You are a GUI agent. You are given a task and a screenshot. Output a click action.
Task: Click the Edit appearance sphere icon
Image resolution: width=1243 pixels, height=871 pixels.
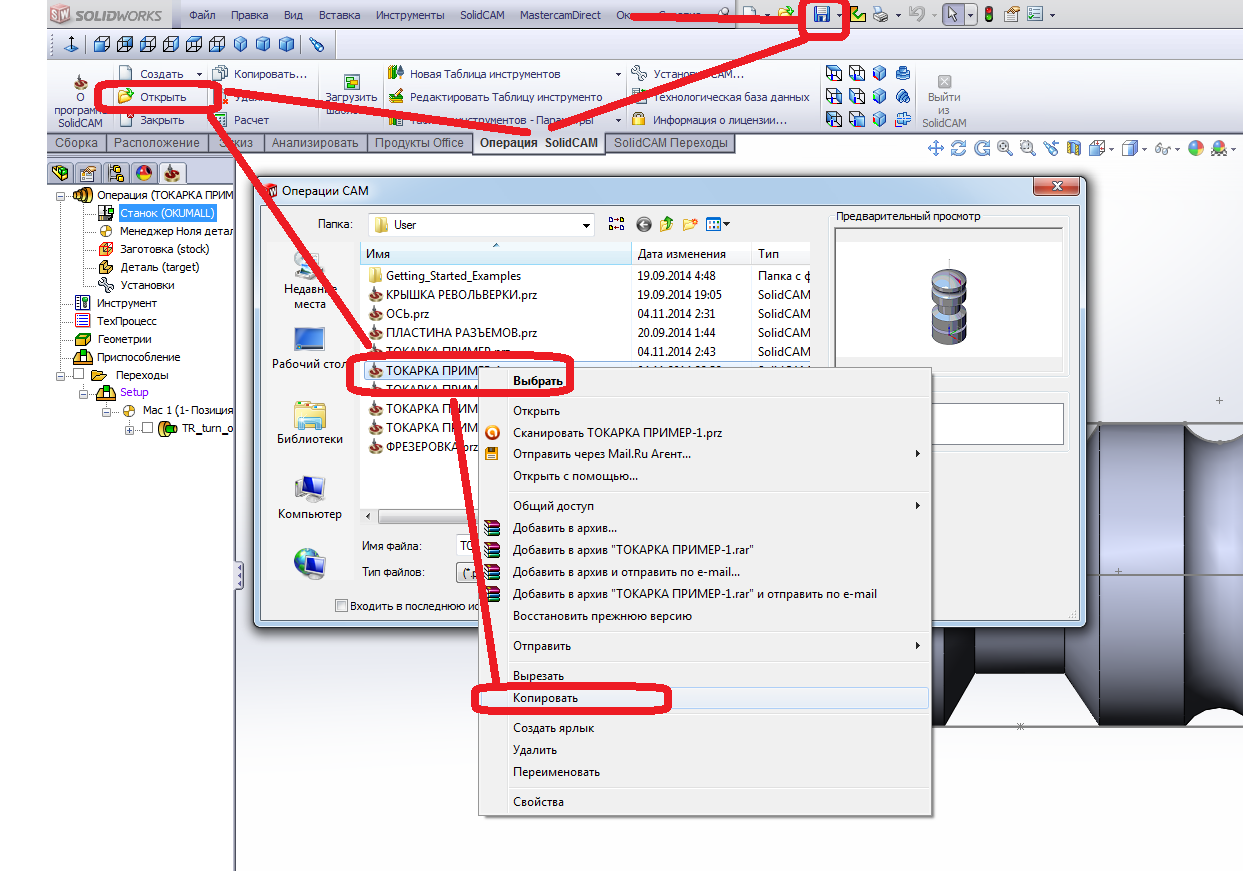point(1195,148)
